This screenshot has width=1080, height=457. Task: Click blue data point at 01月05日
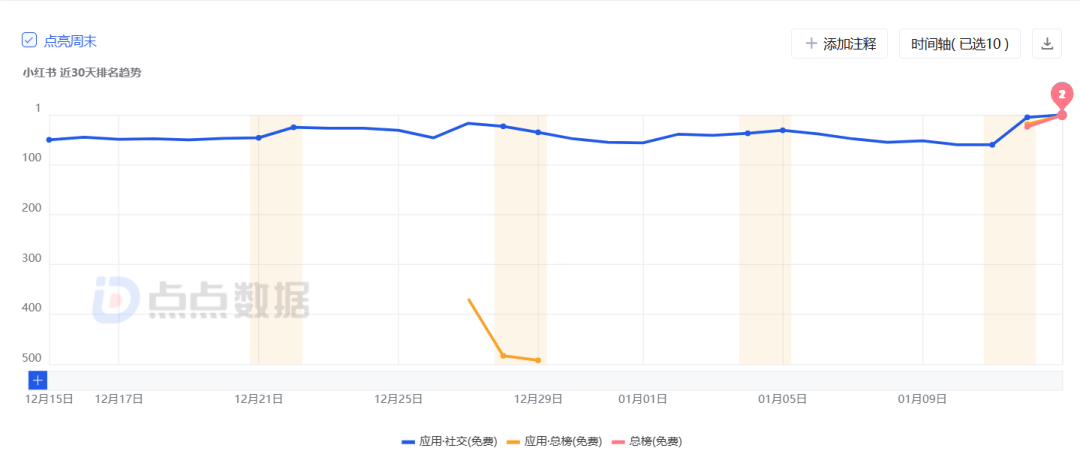pyautogui.click(x=782, y=130)
